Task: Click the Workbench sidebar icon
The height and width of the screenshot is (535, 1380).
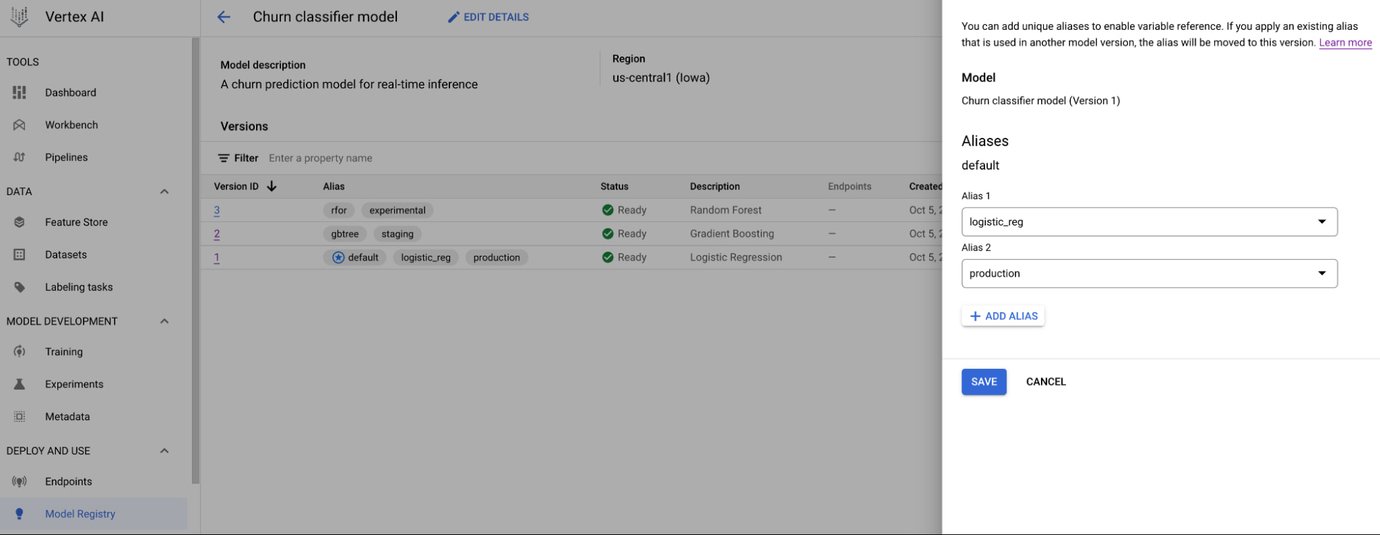Action: pyautogui.click(x=19, y=125)
